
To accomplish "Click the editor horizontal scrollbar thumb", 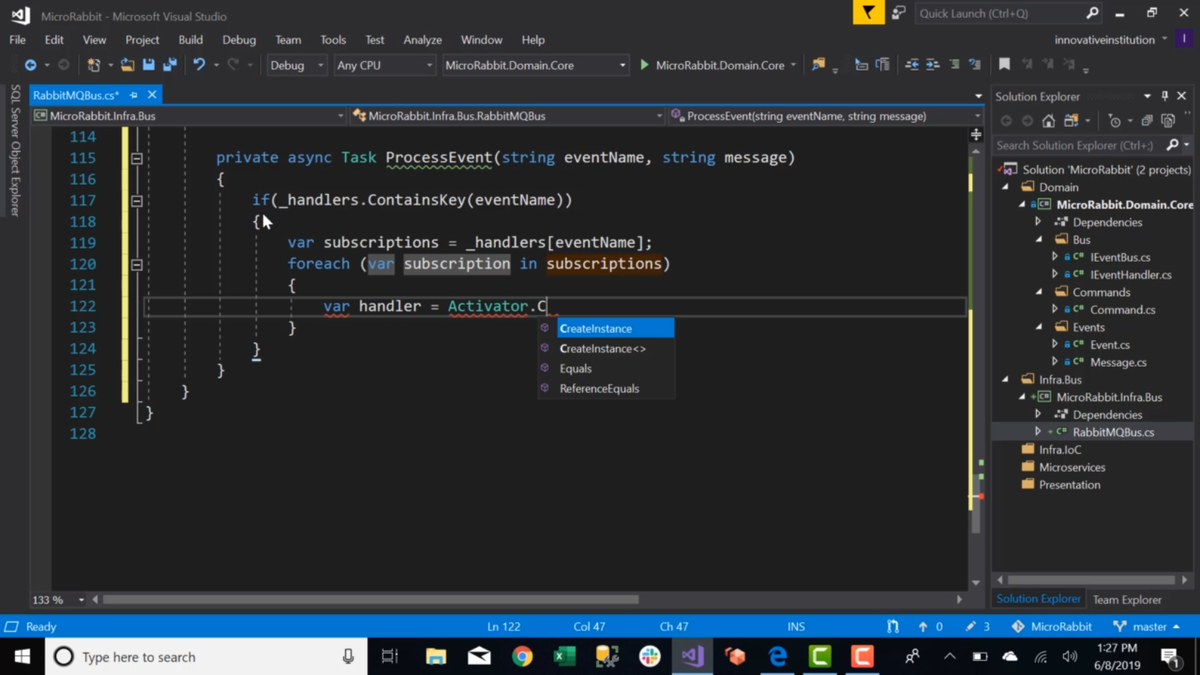I will coord(370,600).
